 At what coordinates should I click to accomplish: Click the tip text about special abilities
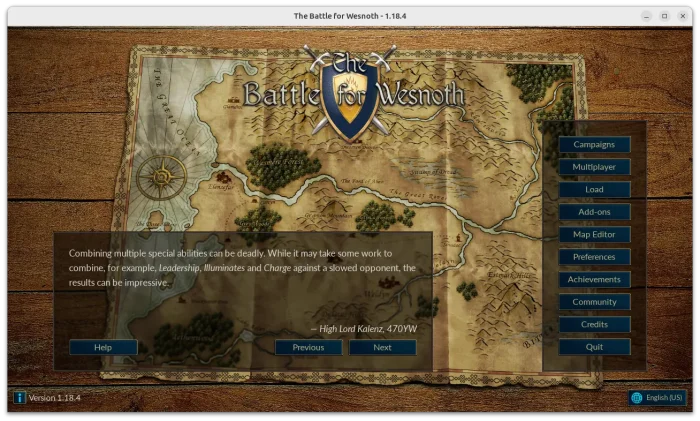pos(242,268)
